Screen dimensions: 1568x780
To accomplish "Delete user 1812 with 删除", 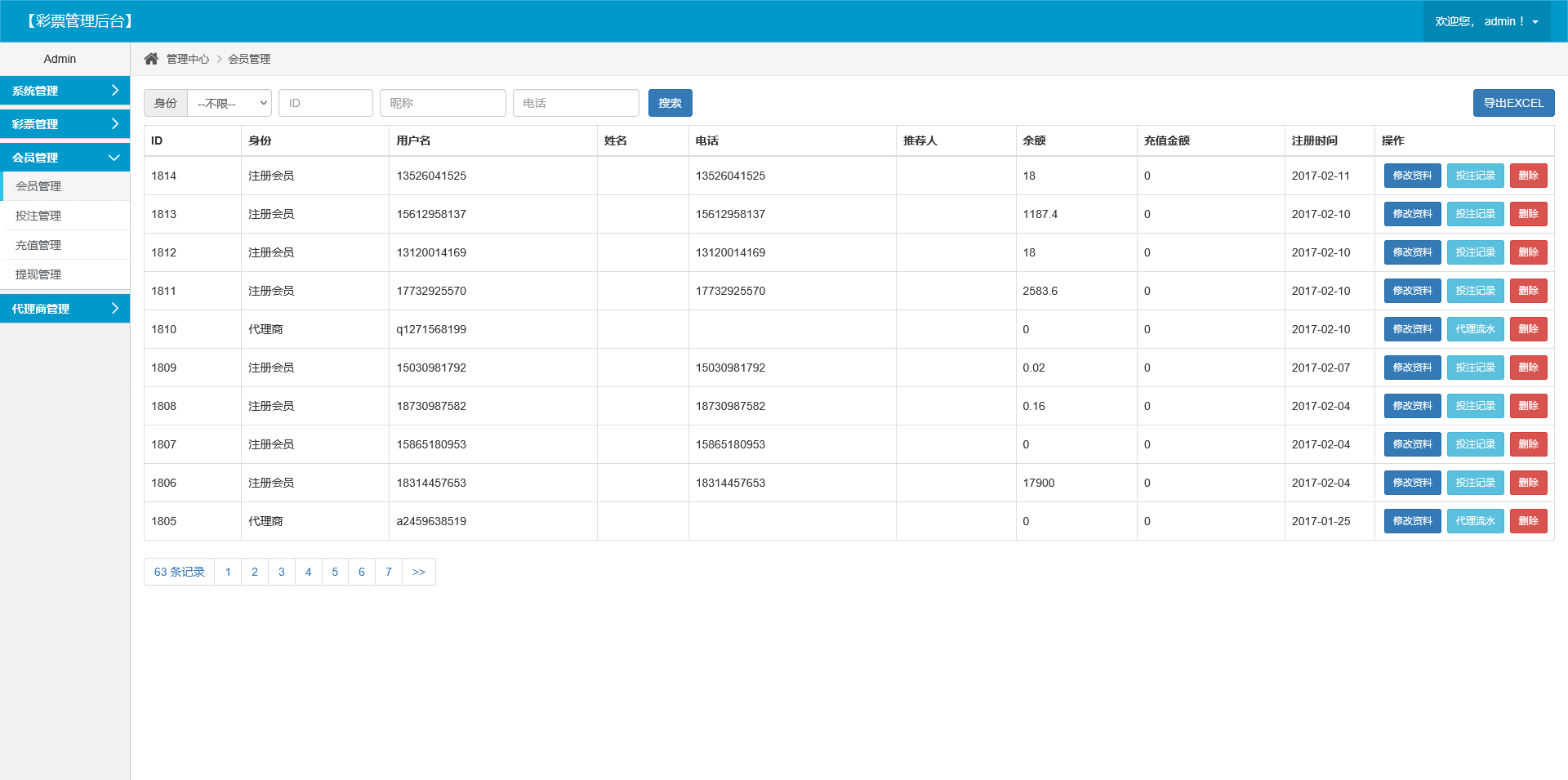I will tap(1528, 252).
